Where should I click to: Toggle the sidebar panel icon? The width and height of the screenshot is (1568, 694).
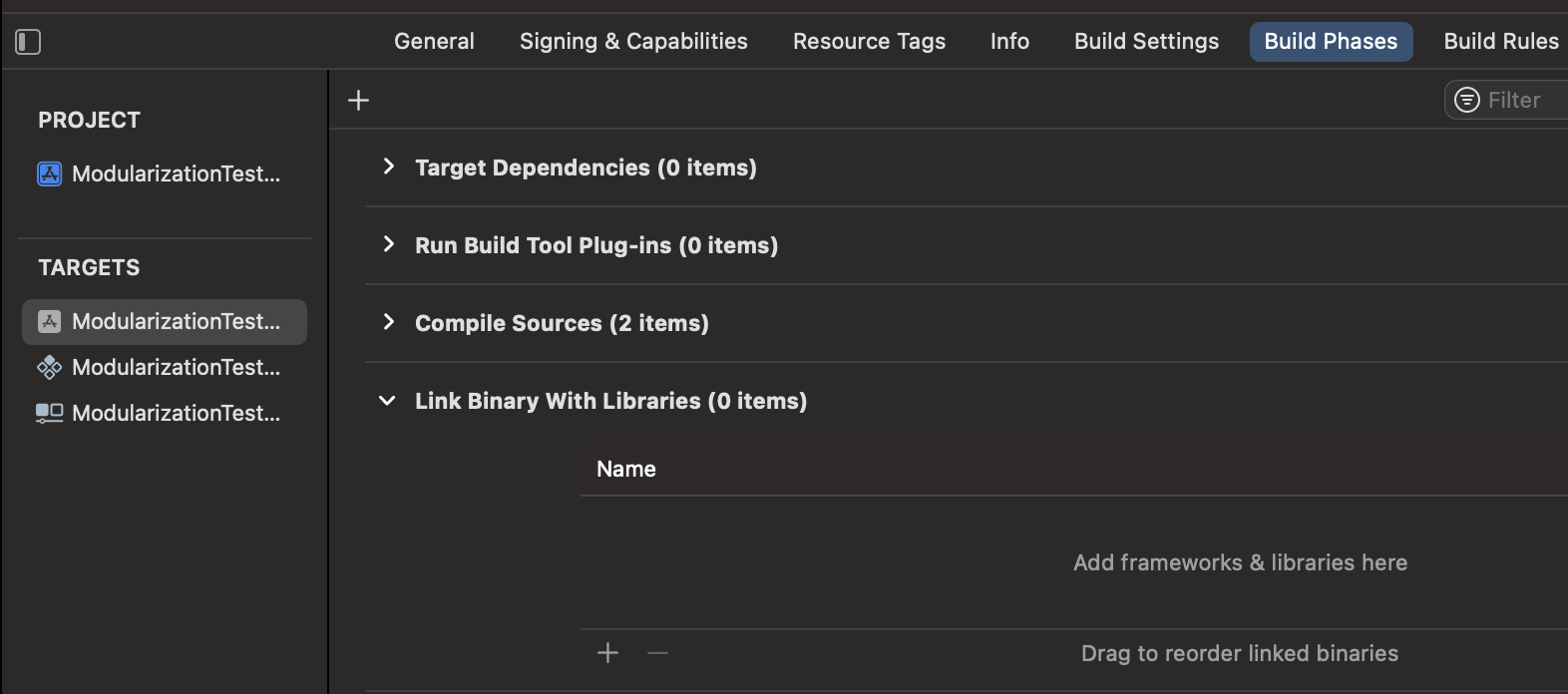click(x=28, y=42)
